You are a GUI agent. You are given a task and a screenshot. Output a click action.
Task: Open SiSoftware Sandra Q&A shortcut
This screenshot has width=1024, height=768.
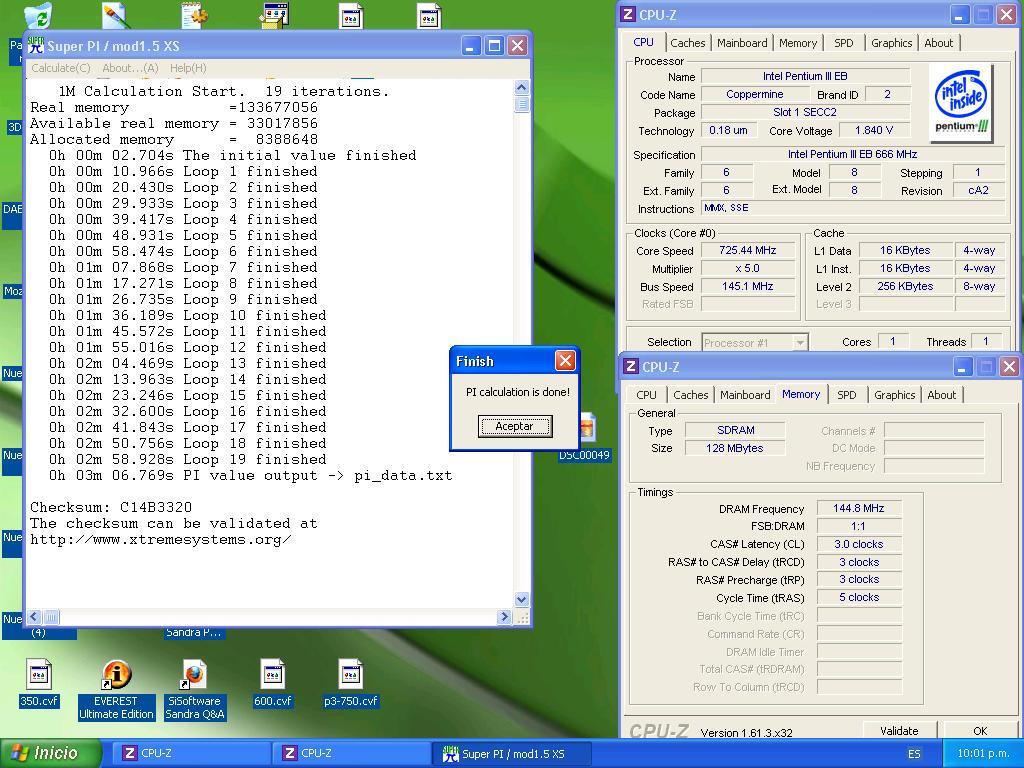click(195, 689)
